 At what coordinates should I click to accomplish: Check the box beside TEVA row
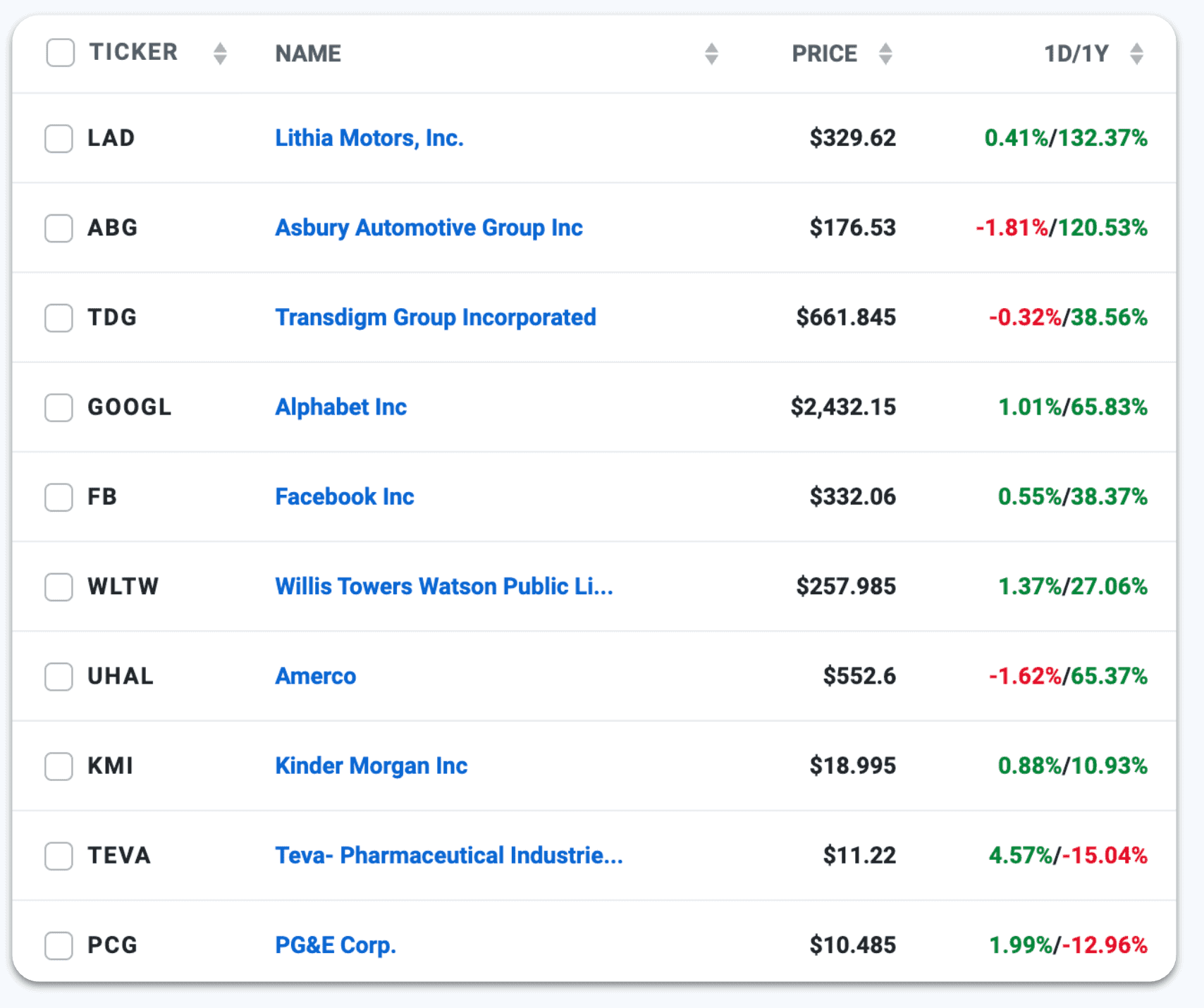59,856
